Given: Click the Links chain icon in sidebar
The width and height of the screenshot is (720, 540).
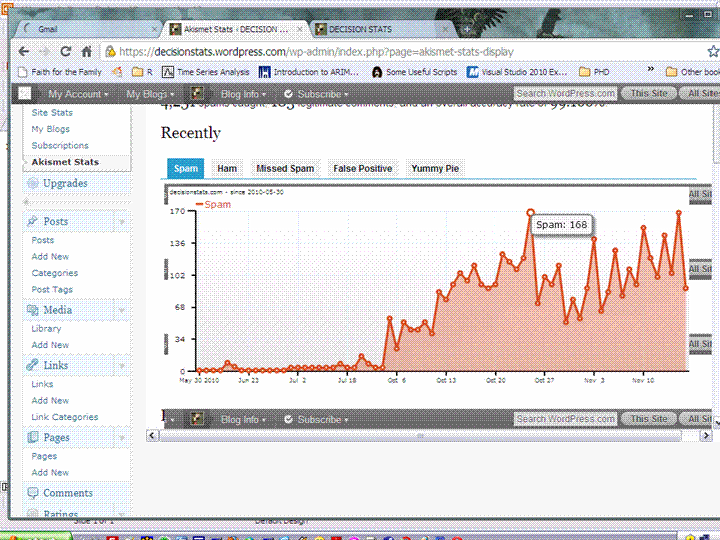Looking at the screenshot, I should point(33,365).
